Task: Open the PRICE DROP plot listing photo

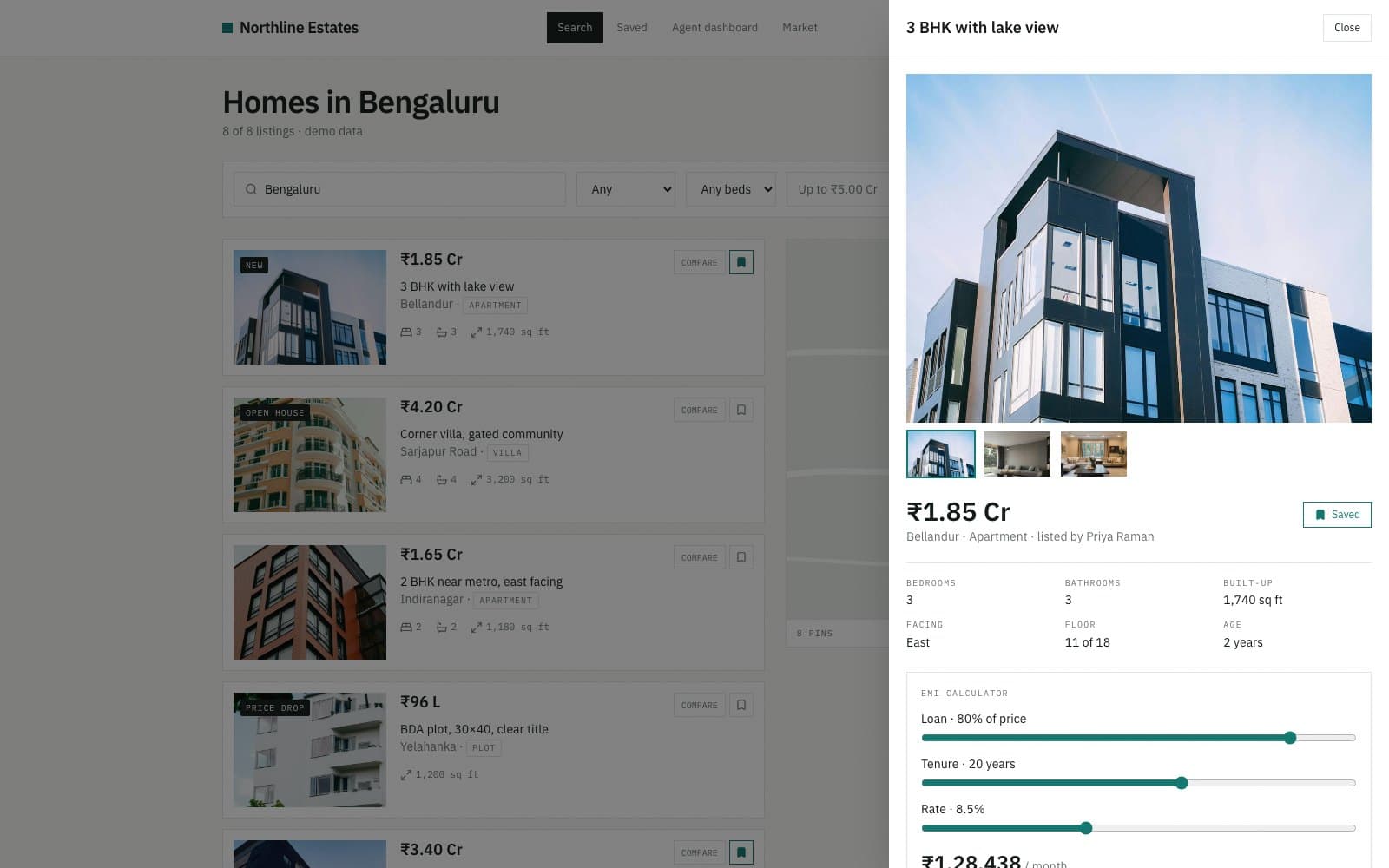Action: [x=310, y=750]
